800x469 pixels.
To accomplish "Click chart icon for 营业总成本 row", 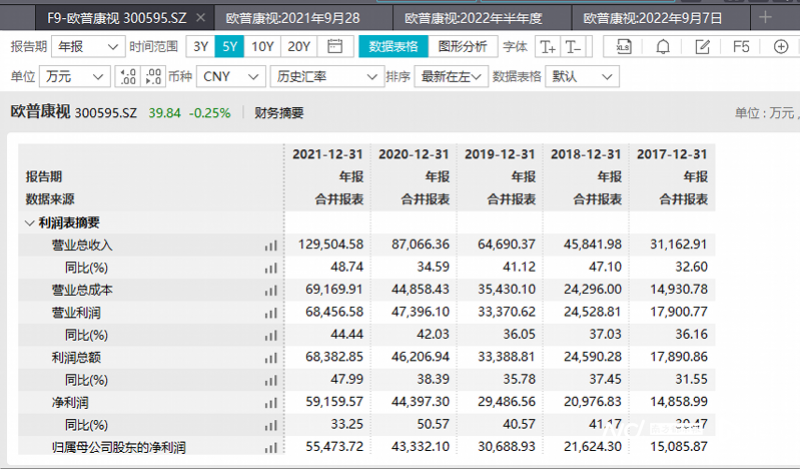I will tap(271, 290).
